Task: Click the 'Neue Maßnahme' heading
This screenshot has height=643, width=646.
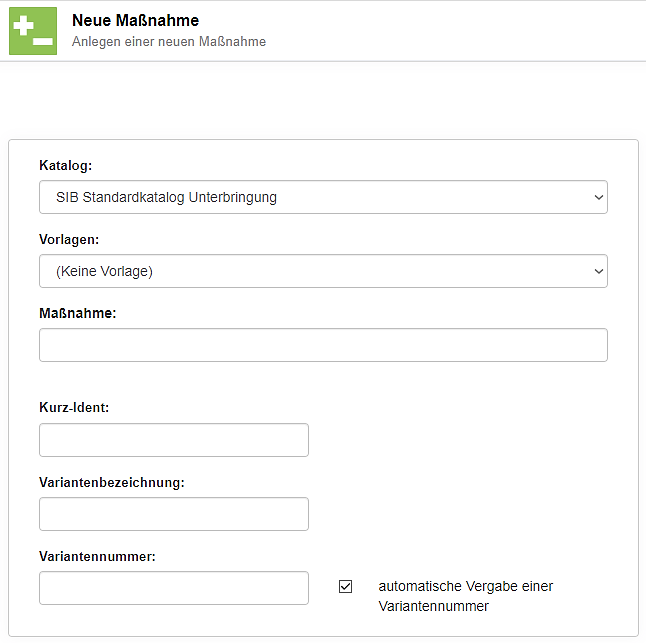Action: coord(135,21)
